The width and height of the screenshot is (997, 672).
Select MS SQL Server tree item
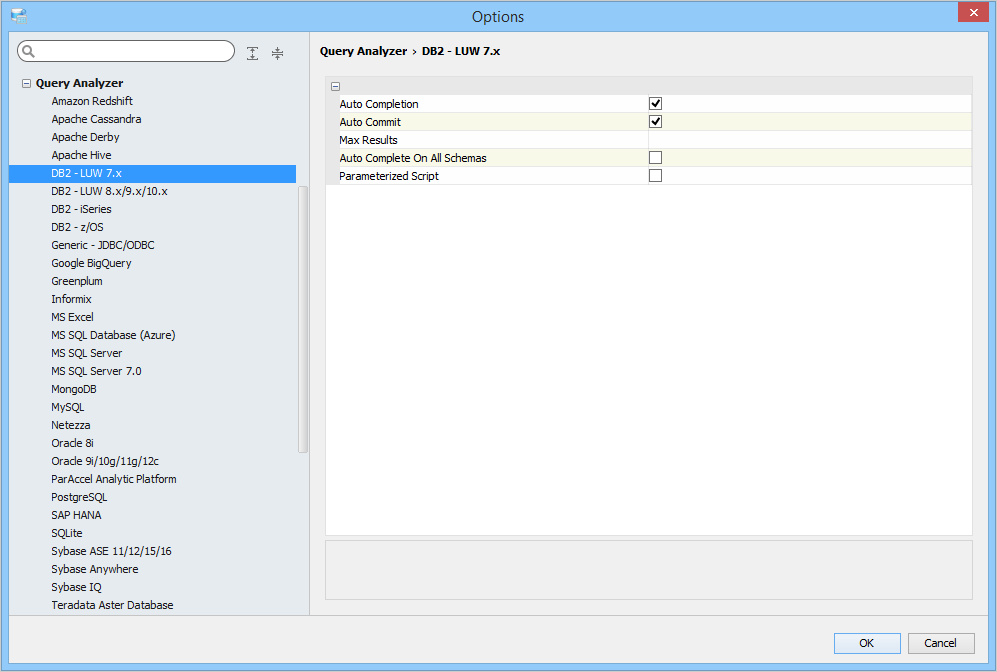tap(86, 353)
